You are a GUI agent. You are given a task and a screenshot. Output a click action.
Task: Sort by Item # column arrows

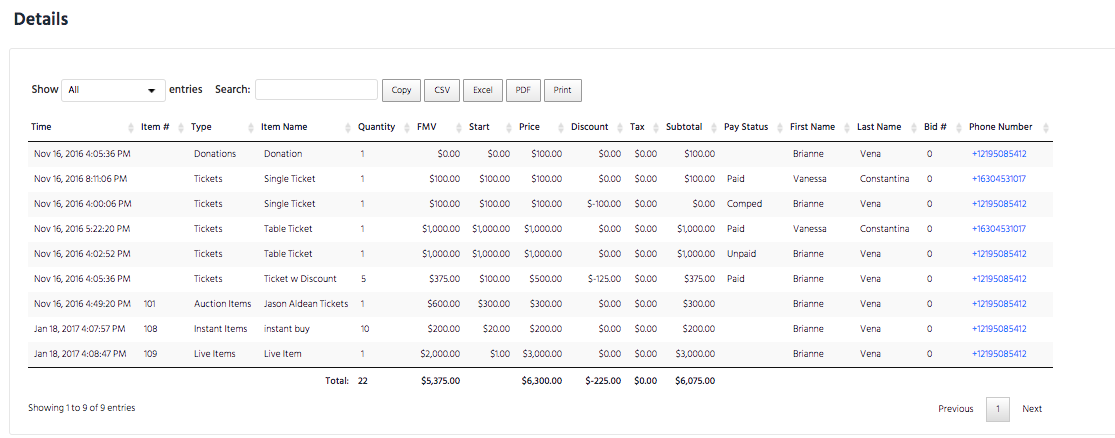click(x=181, y=127)
